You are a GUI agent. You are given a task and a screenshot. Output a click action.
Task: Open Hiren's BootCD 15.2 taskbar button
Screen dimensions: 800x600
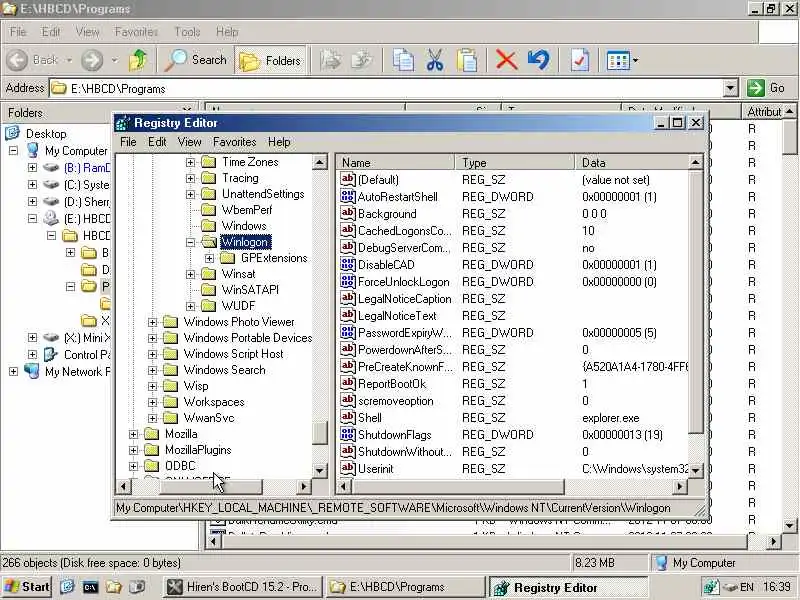(243, 587)
